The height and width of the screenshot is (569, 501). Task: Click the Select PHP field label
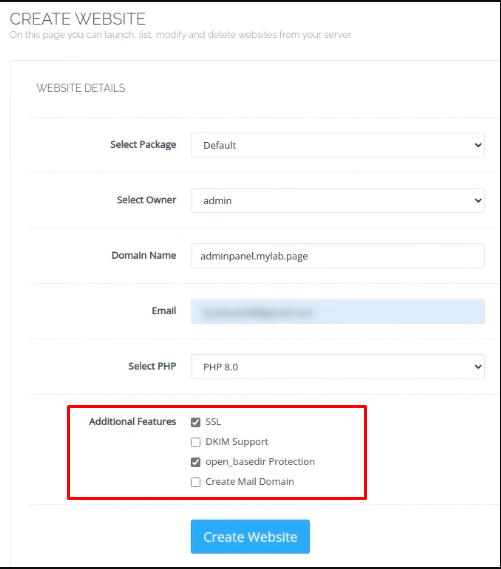[x=152, y=366]
